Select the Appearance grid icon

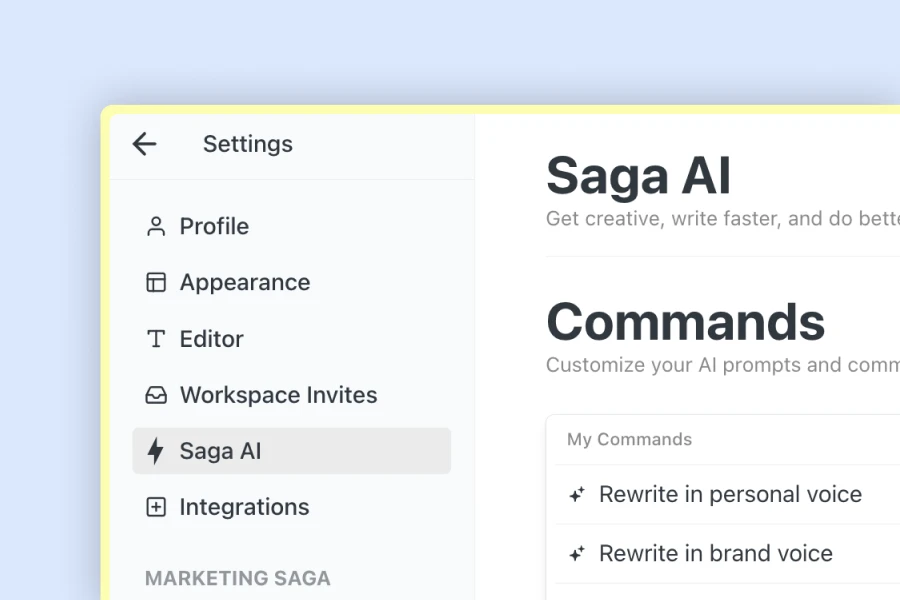tap(155, 282)
